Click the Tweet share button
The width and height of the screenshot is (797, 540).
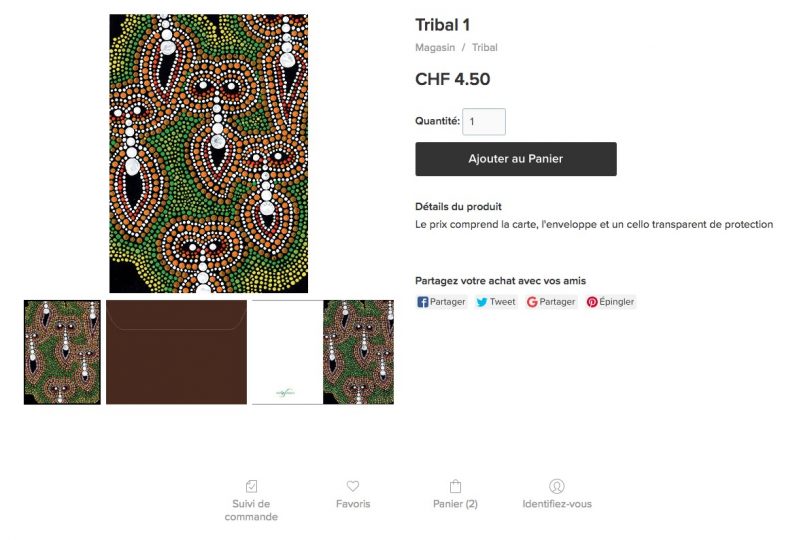pos(496,302)
